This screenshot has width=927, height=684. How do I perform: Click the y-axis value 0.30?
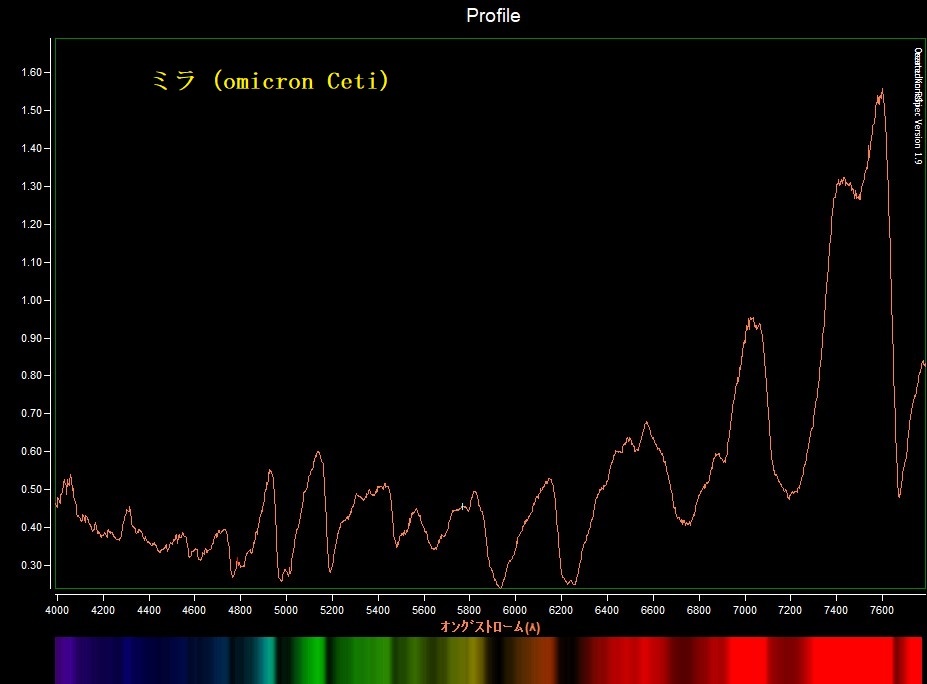[x=31, y=565]
